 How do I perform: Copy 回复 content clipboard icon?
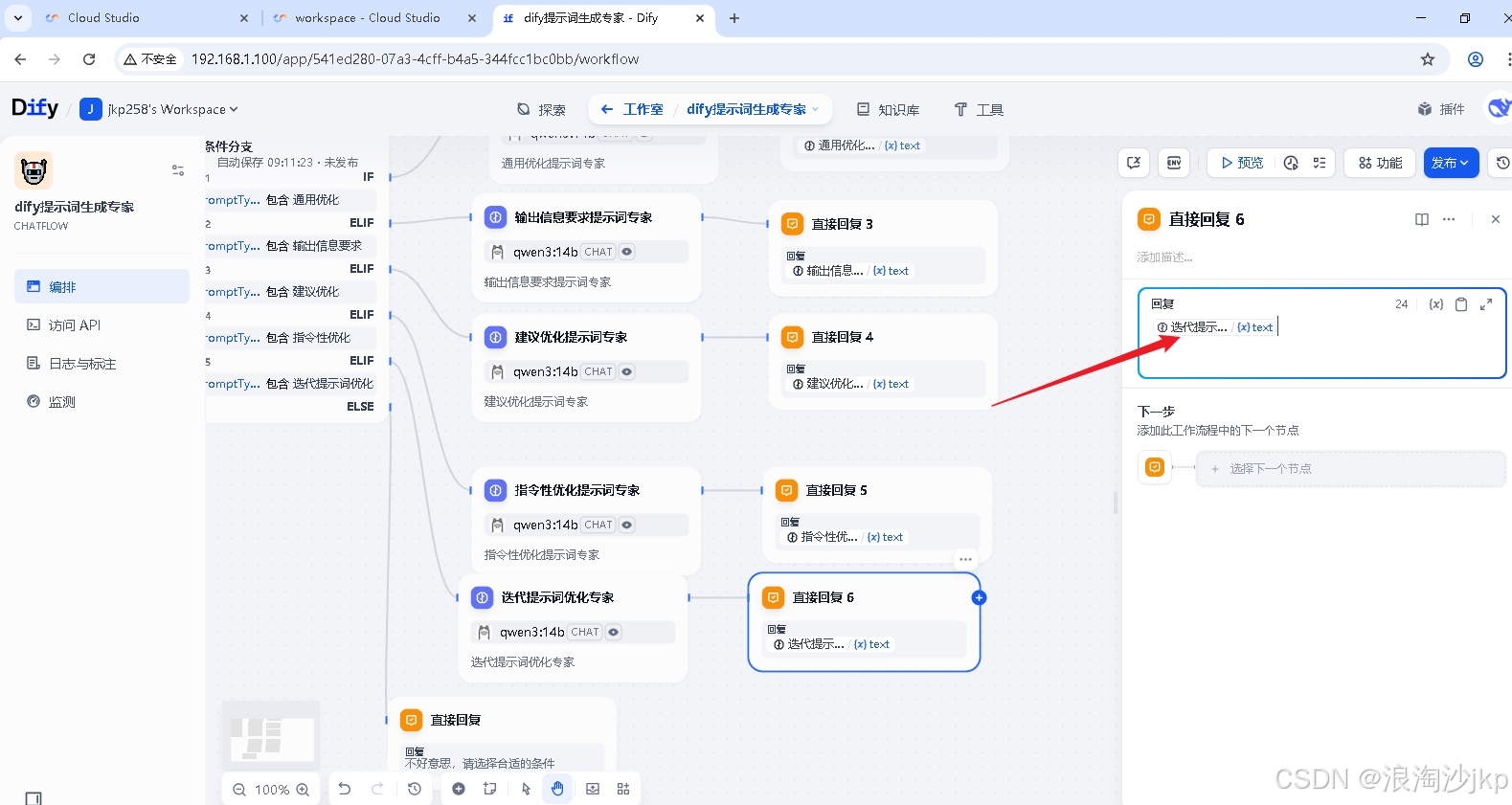[x=1461, y=304]
